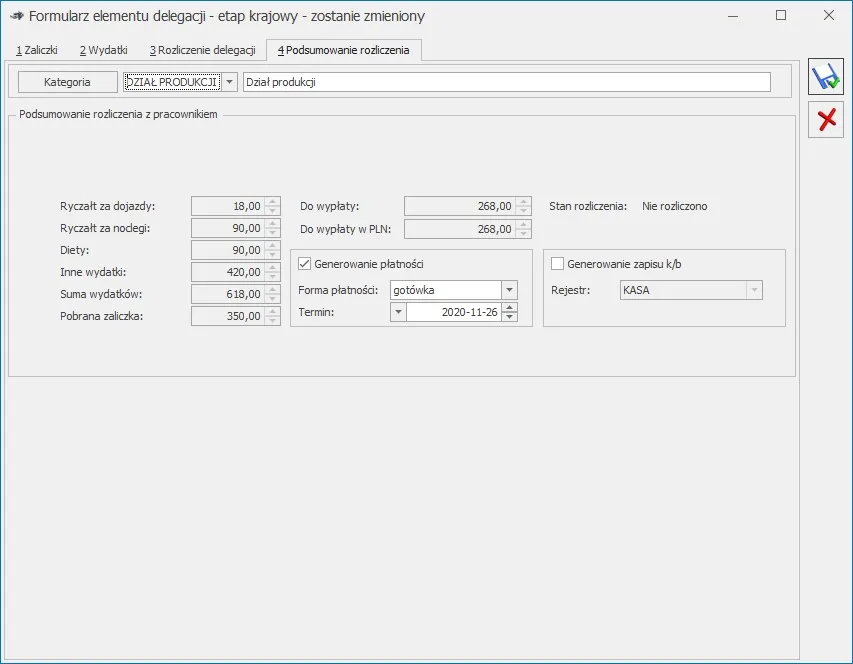The image size is (853, 664).
Task: Switch to the Zaliczki tab
Action: tap(37, 50)
